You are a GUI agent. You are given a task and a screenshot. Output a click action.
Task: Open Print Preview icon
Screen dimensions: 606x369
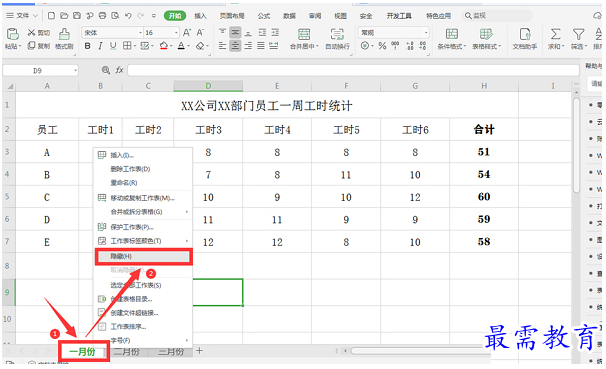coord(115,15)
